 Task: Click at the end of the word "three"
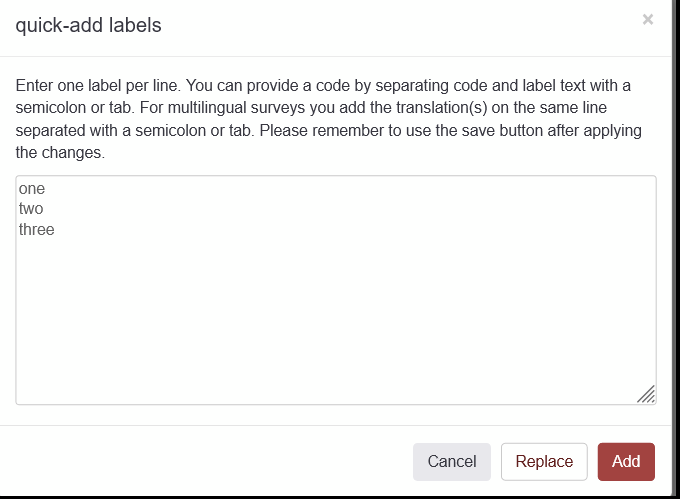coord(55,229)
